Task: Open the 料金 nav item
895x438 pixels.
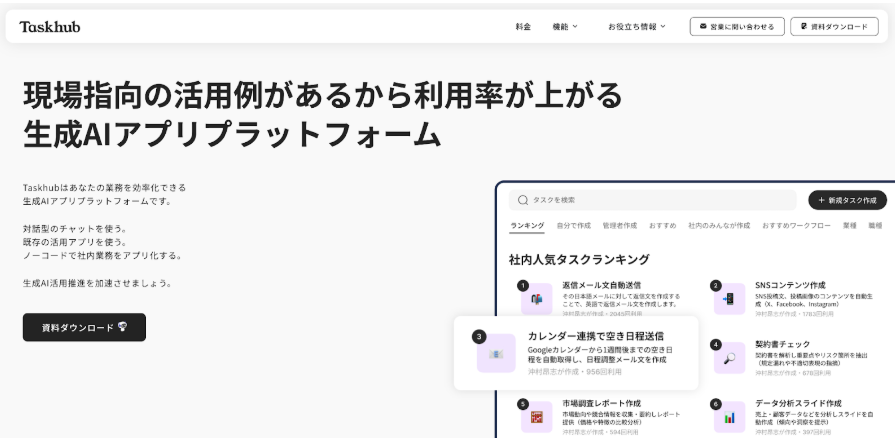Action: pyautogui.click(x=523, y=26)
